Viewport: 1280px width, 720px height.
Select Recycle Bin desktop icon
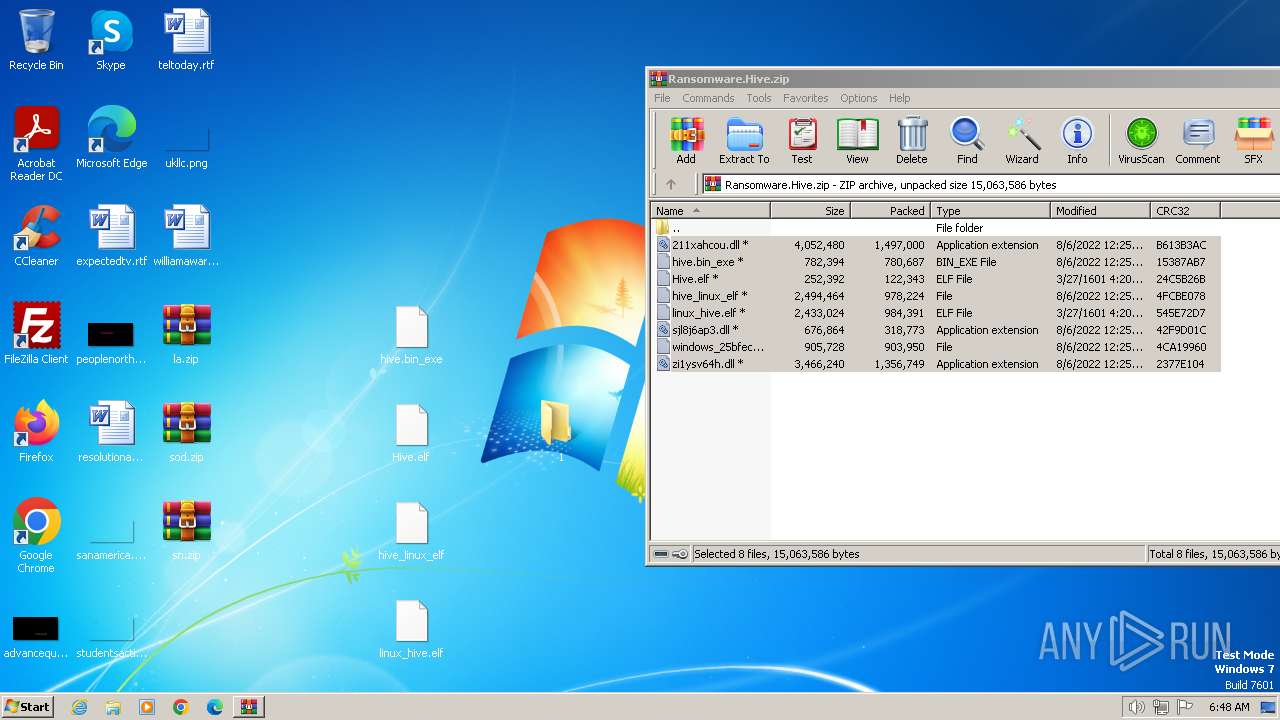[x=36, y=40]
